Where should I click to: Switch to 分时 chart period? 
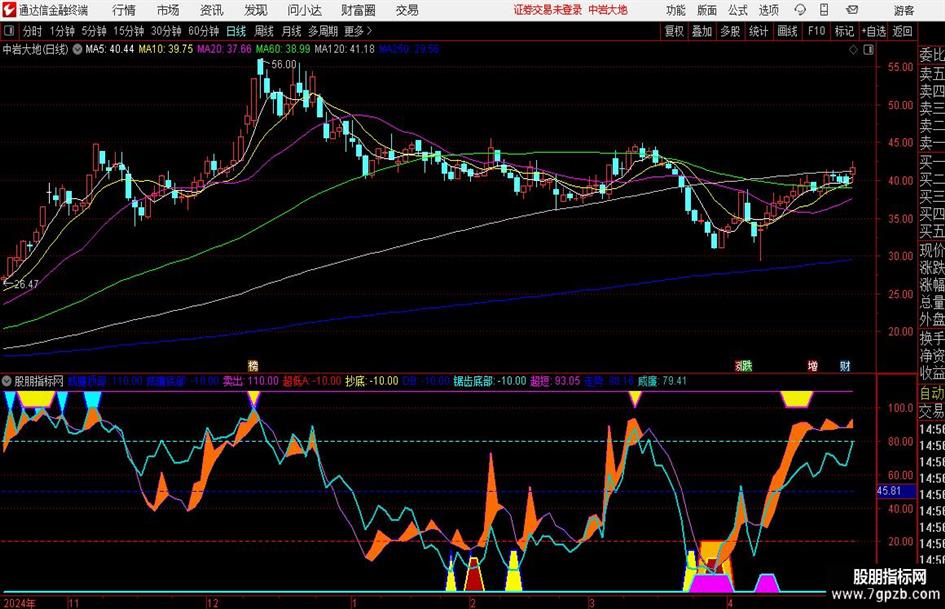[33, 31]
